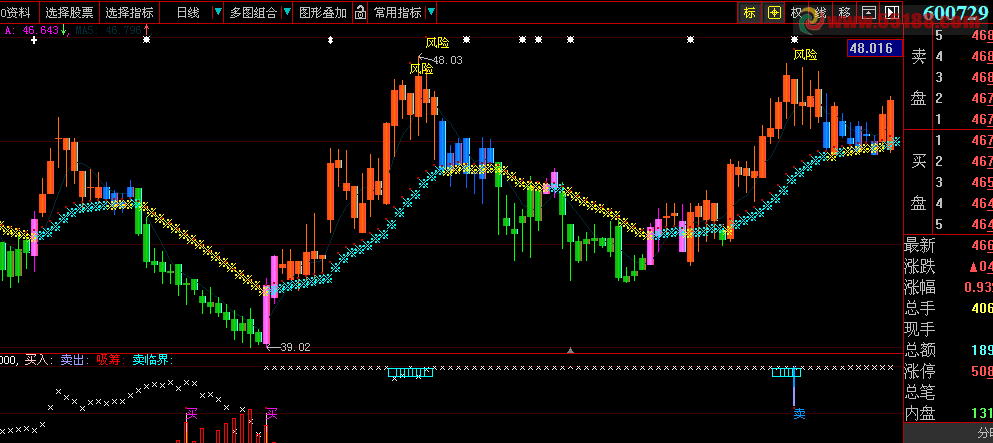Click the 总笔 total trades row

pyautogui.click(x=948, y=392)
